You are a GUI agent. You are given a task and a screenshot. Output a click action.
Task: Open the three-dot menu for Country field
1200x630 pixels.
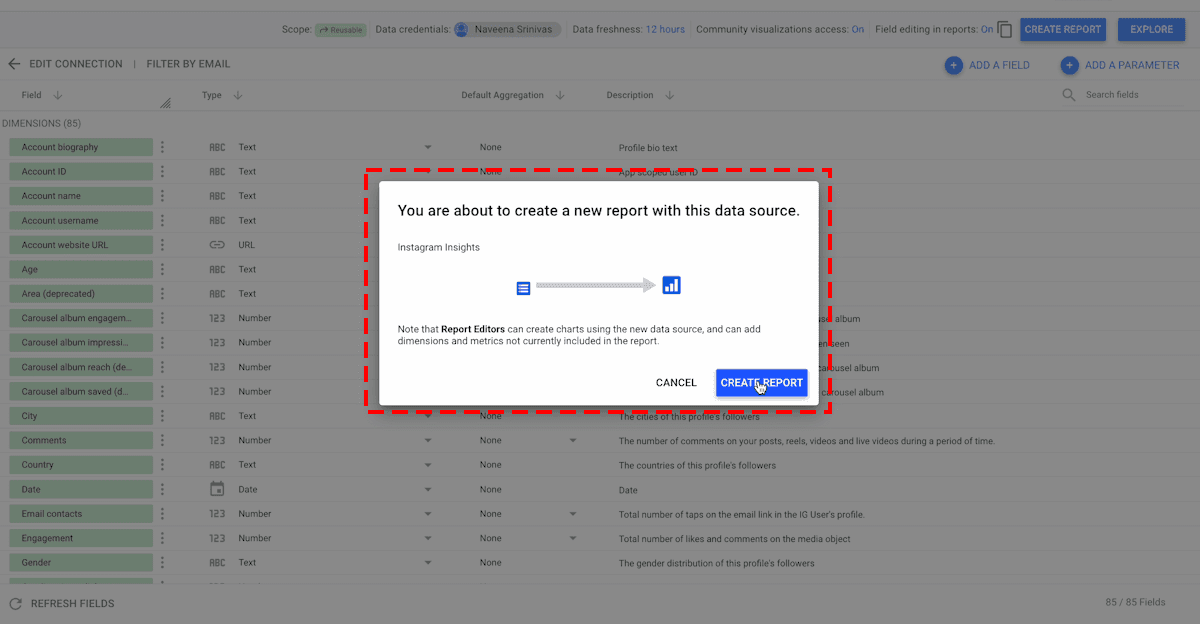point(162,465)
